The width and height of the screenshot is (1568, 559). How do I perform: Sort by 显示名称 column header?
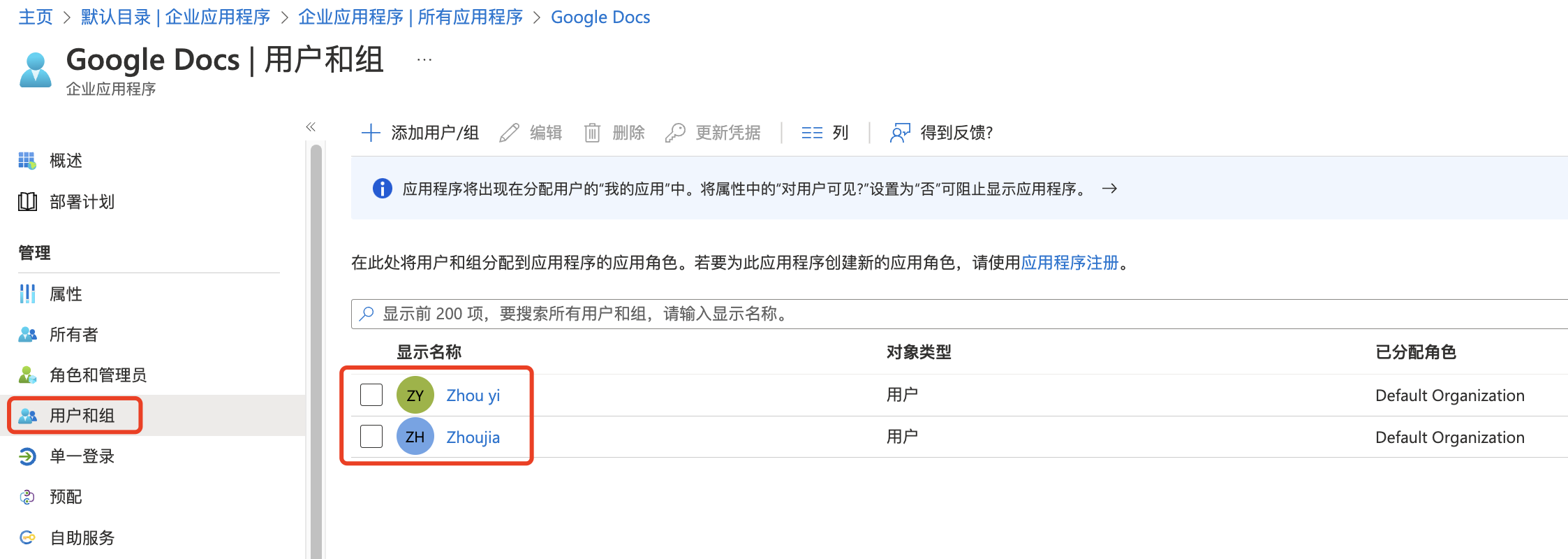[x=429, y=352]
